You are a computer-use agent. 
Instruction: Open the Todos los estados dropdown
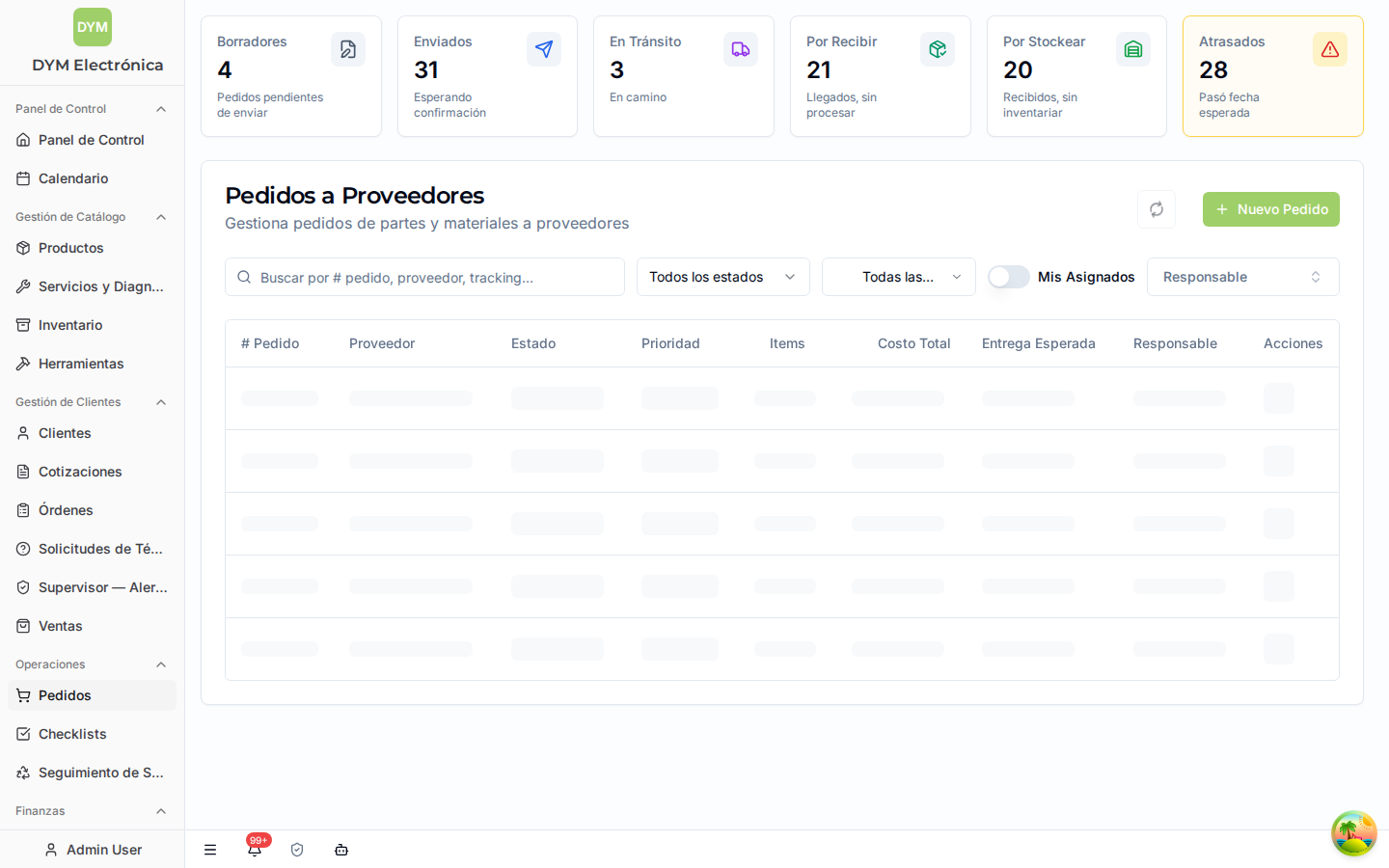coord(722,277)
